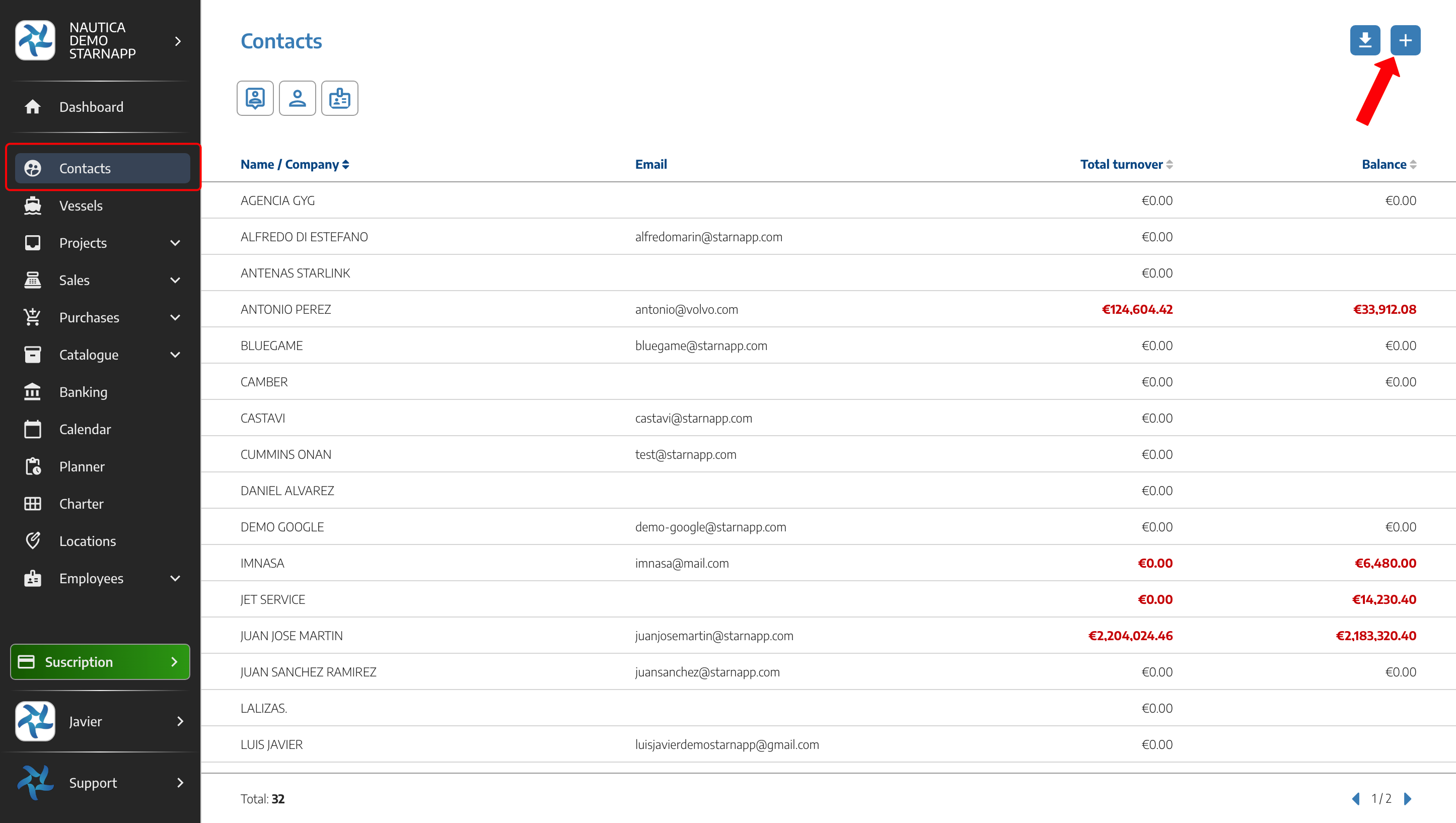Click the Planner clipboard icon

[33, 466]
